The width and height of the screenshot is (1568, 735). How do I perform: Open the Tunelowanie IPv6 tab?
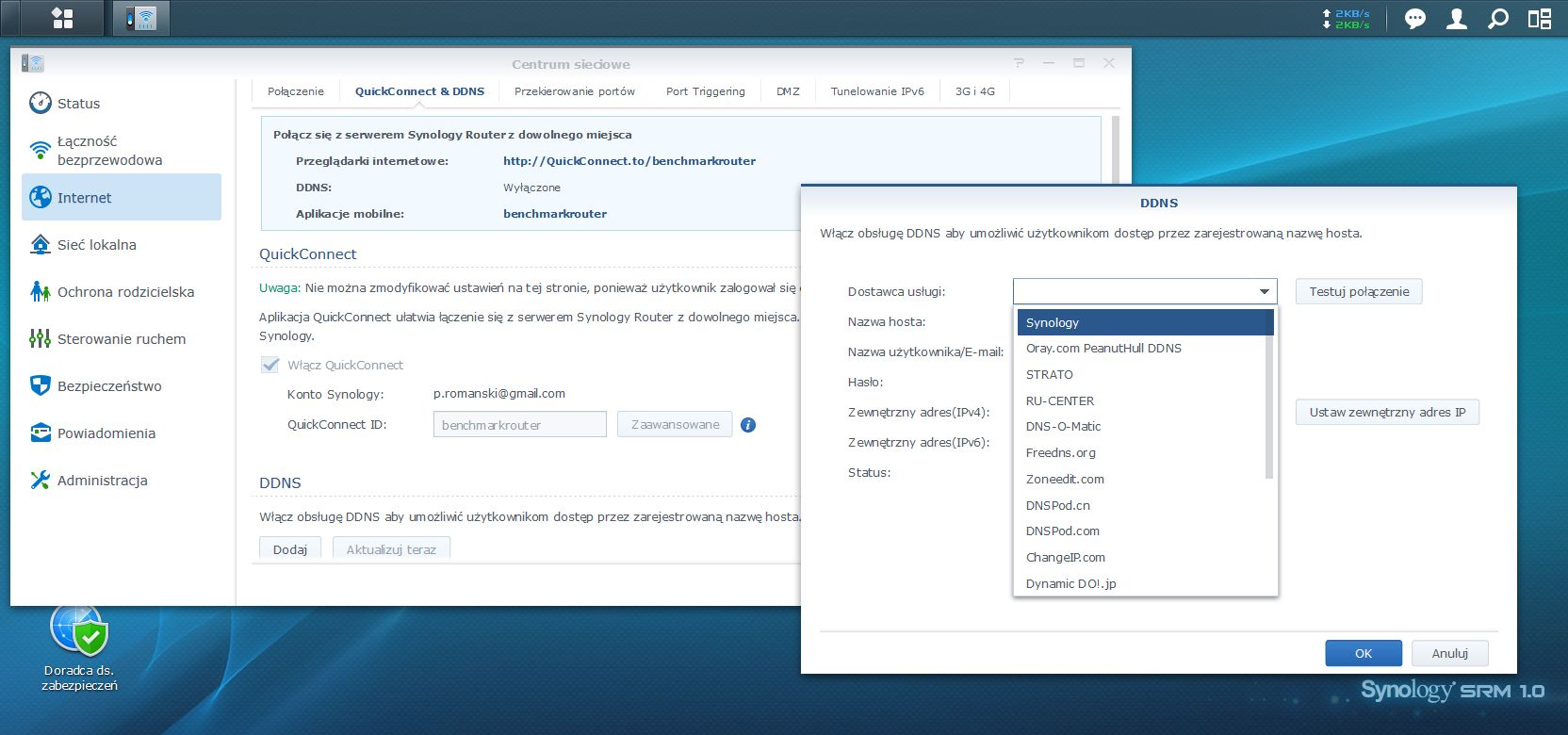[877, 91]
